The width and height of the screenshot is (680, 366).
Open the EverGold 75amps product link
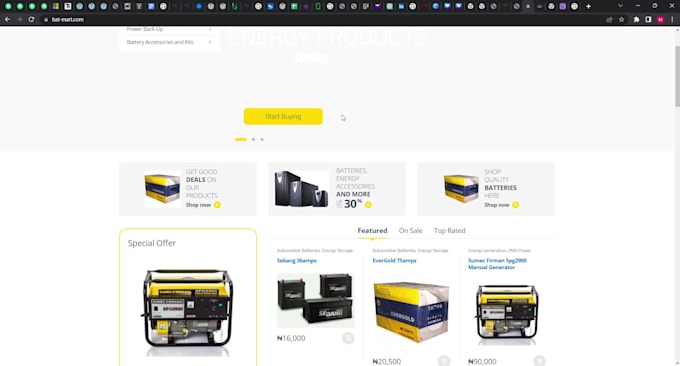coord(394,261)
